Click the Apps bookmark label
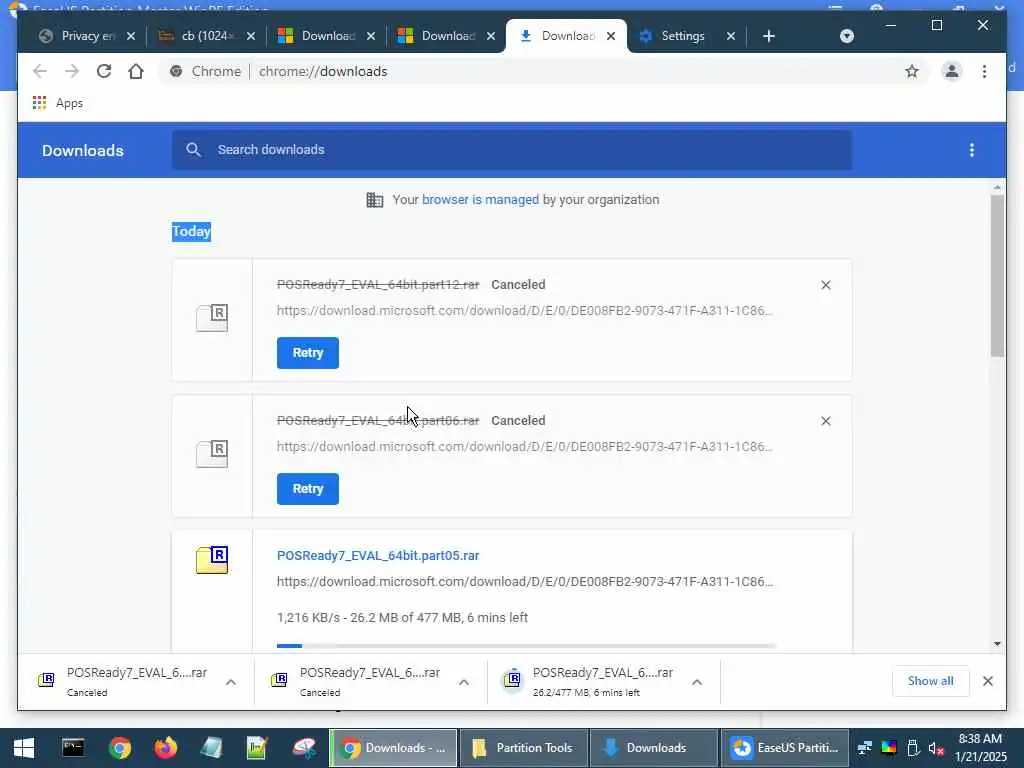 [69, 103]
